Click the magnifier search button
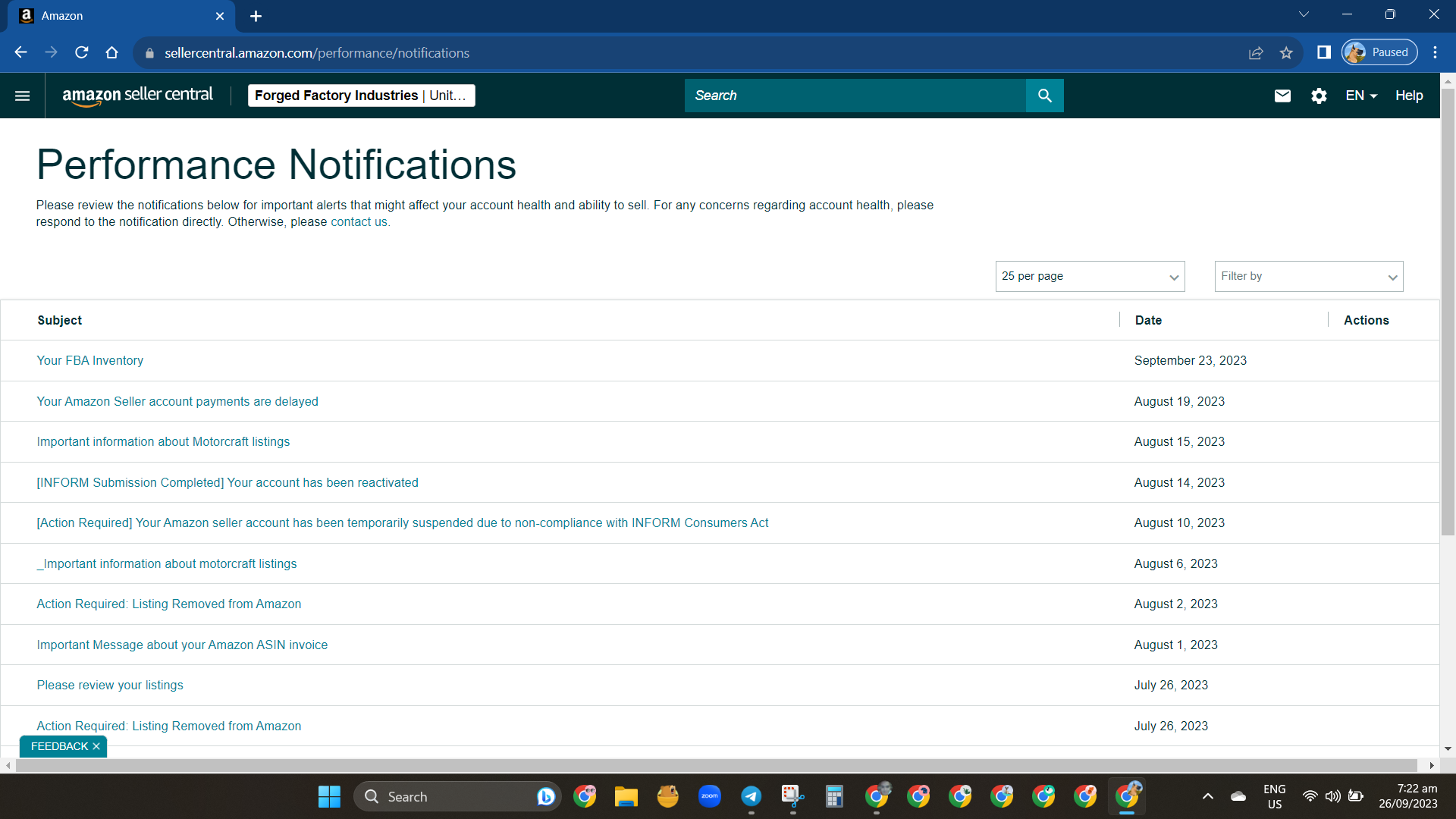The height and width of the screenshot is (819, 1456). [1044, 96]
